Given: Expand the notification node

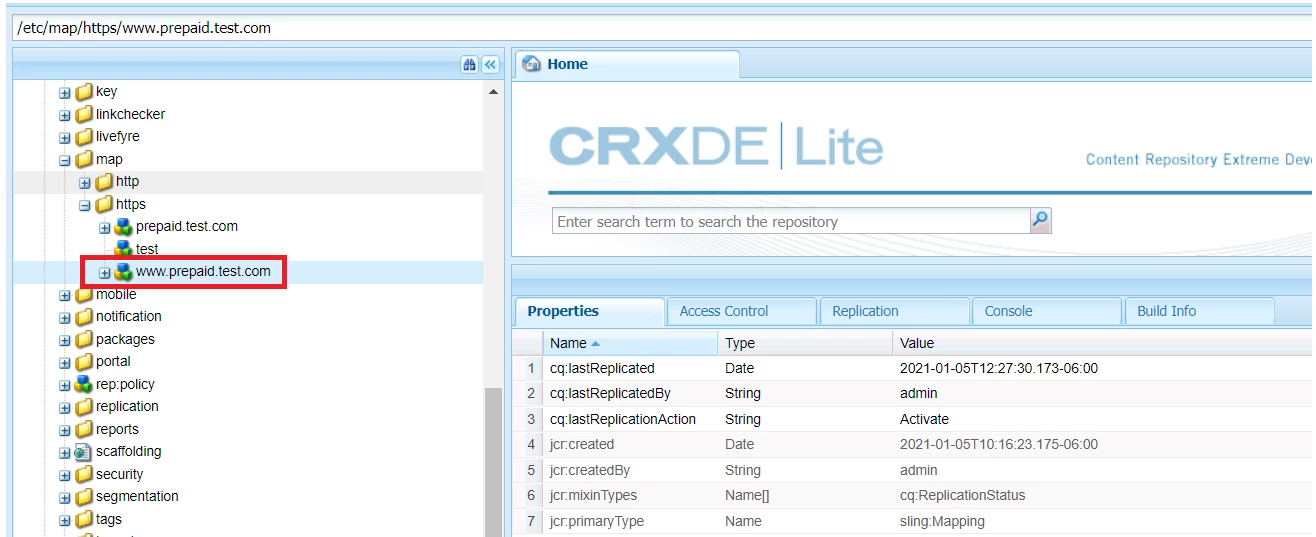Looking at the screenshot, I should pyautogui.click(x=65, y=318).
